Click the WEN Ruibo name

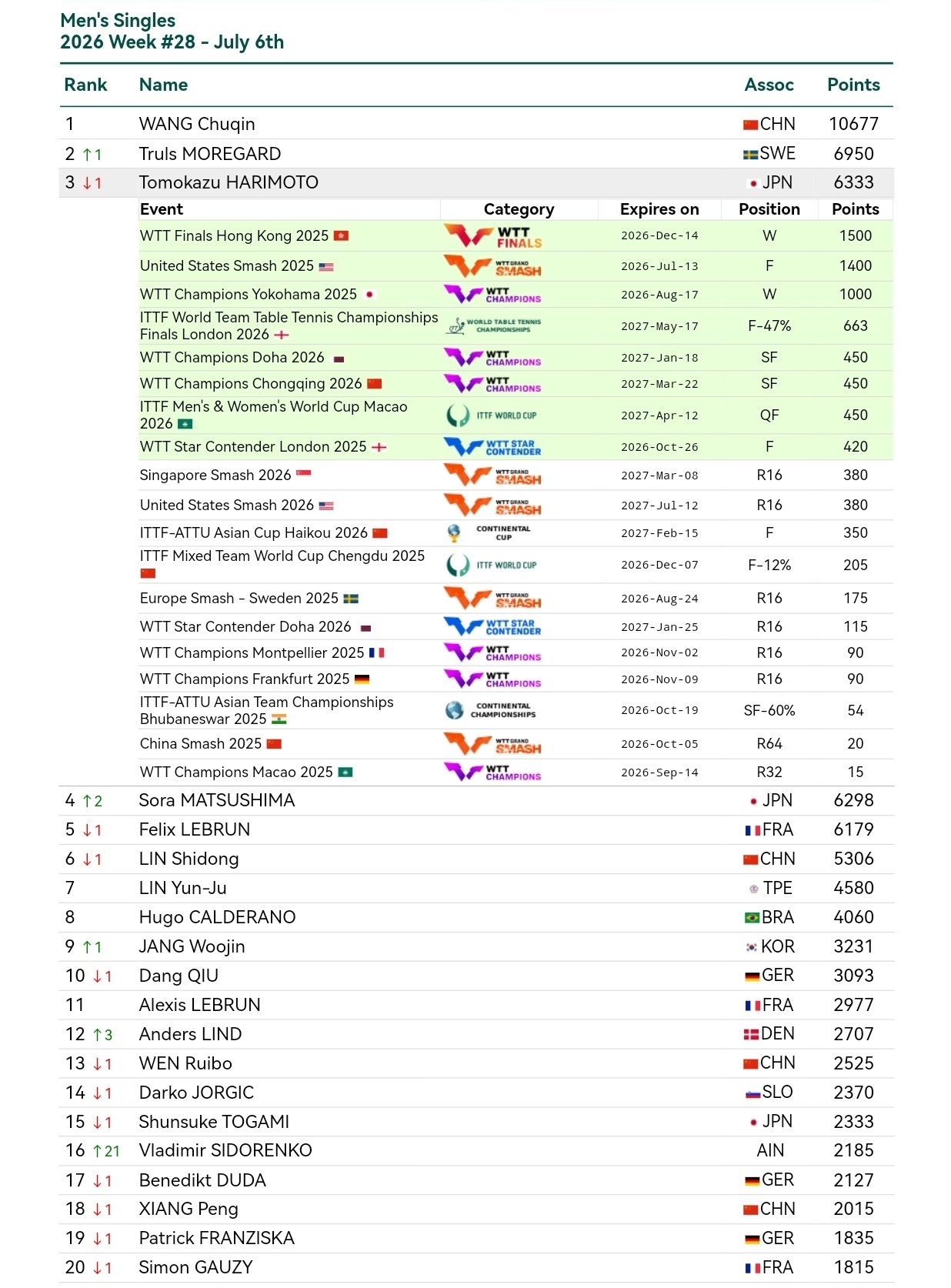coord(185,1064)
